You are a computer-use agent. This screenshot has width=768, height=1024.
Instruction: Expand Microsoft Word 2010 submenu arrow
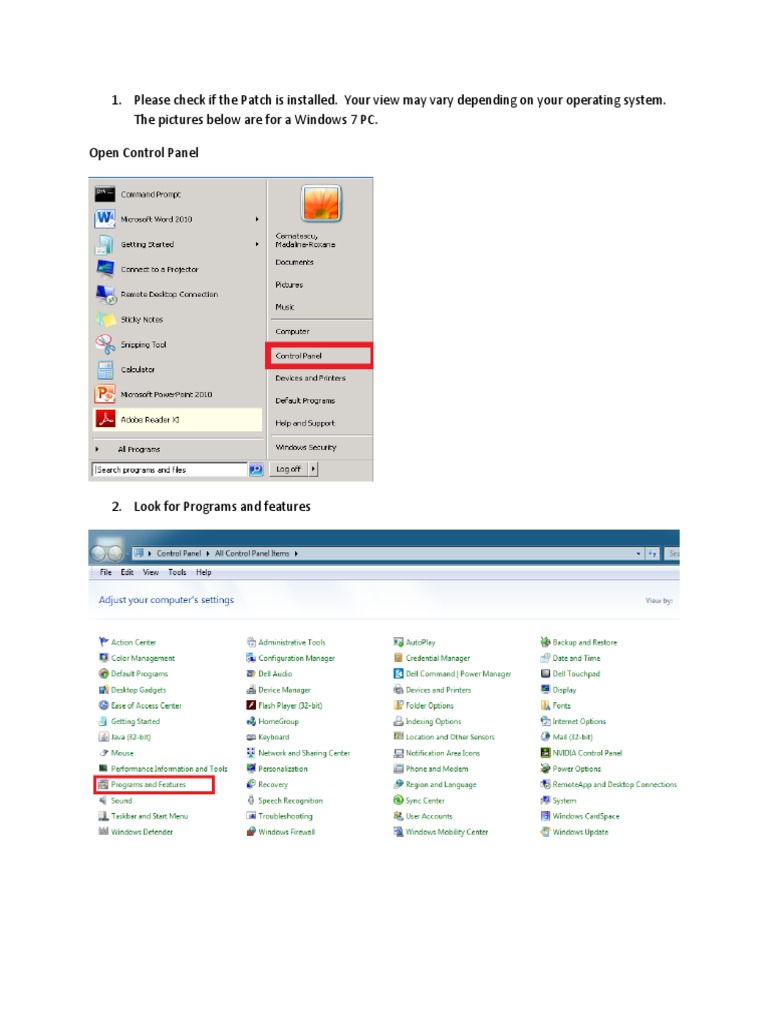257,219
